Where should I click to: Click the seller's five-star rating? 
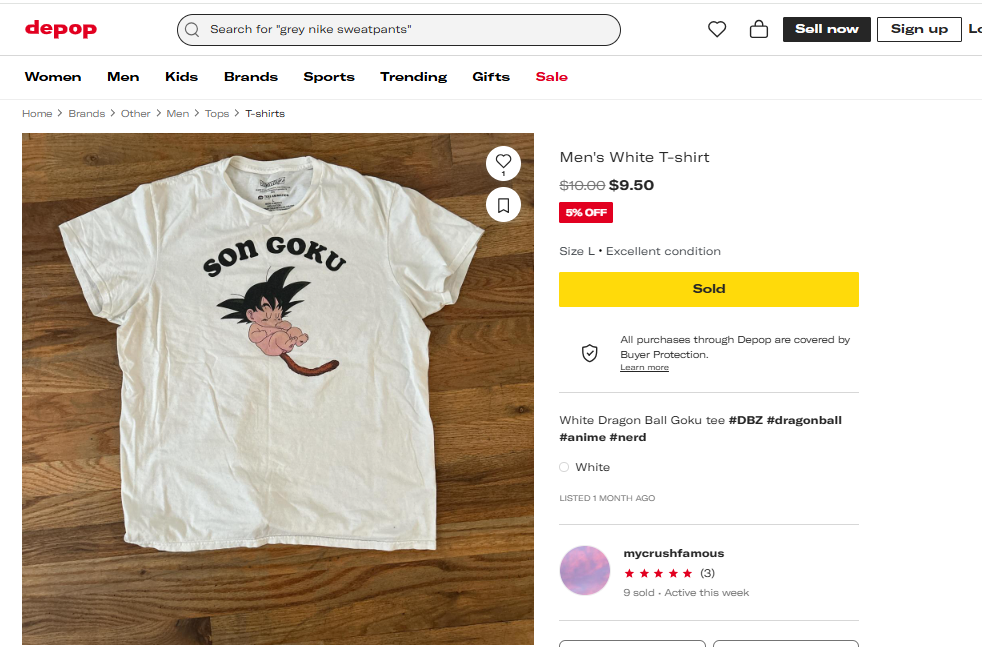[658, 573]
